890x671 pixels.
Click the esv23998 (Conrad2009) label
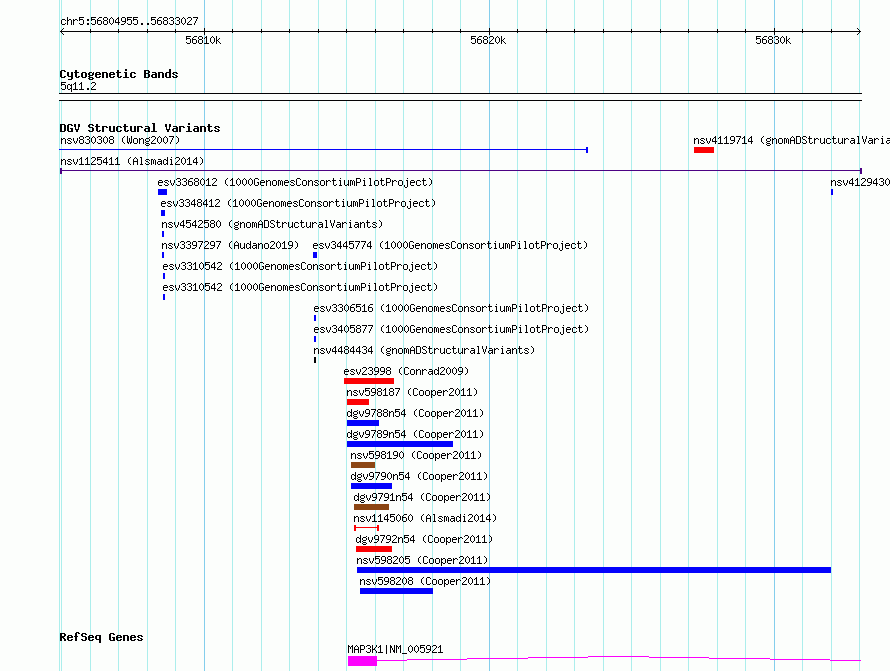(x=406, y=371)
